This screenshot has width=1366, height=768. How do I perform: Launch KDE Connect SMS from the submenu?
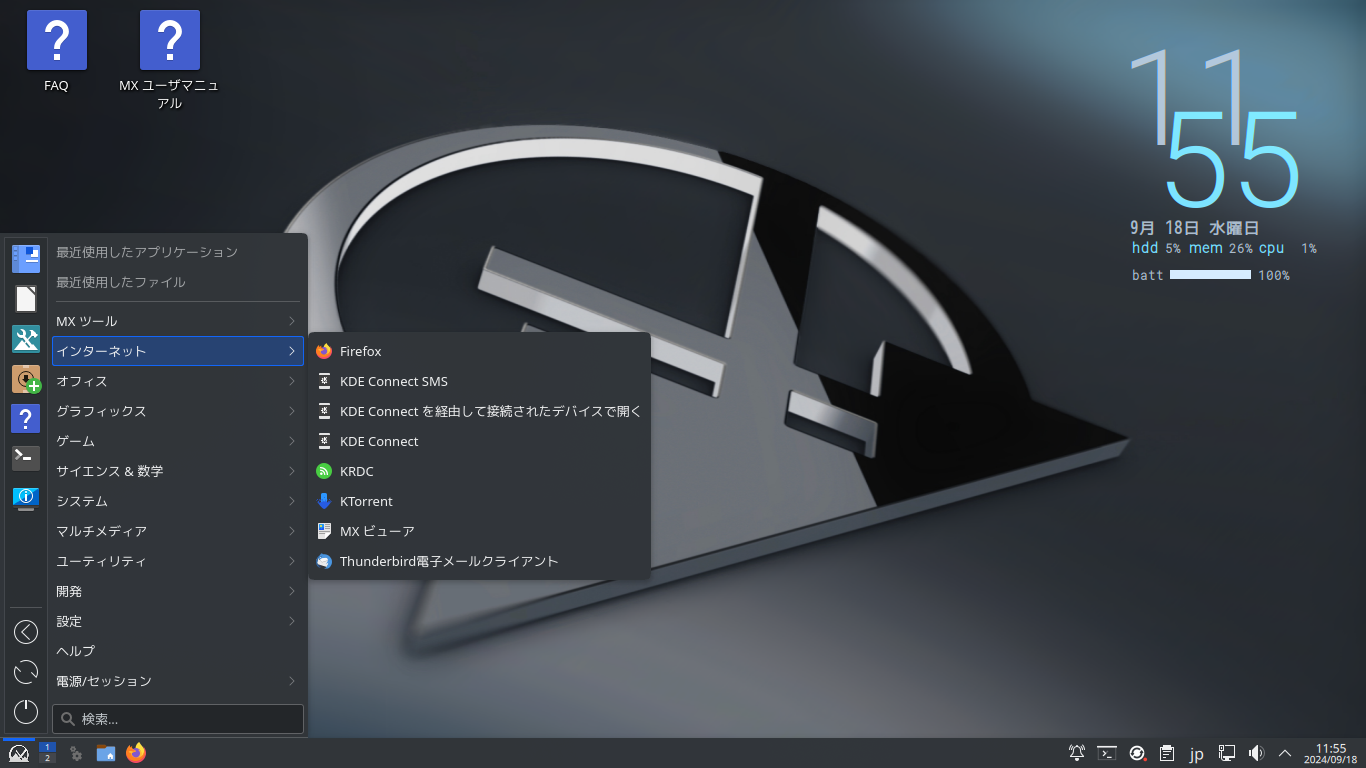(480, 381)
